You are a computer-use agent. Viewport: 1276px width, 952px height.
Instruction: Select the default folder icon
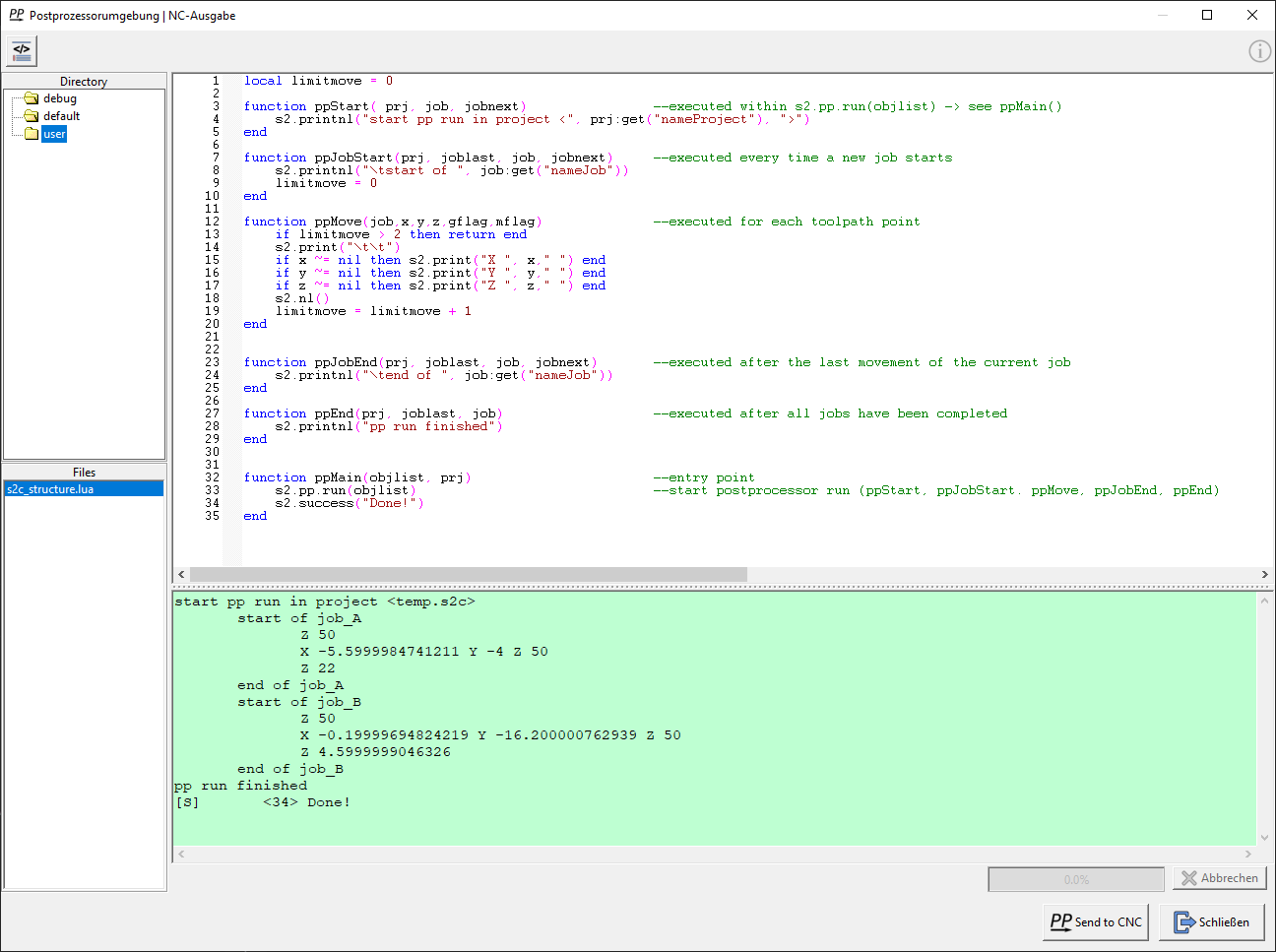(32, 116)
